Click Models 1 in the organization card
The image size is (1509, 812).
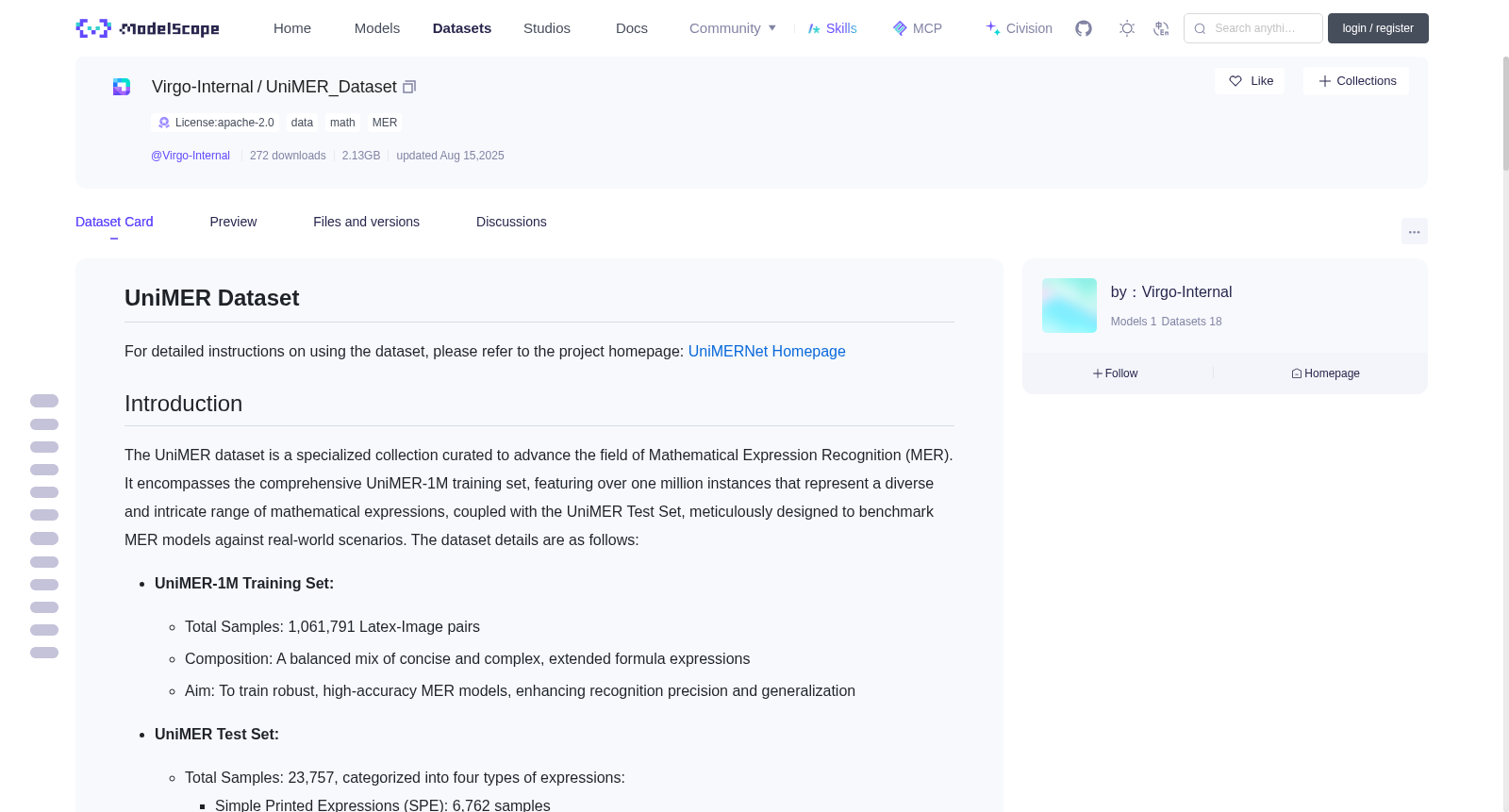tap(1134, 322)
